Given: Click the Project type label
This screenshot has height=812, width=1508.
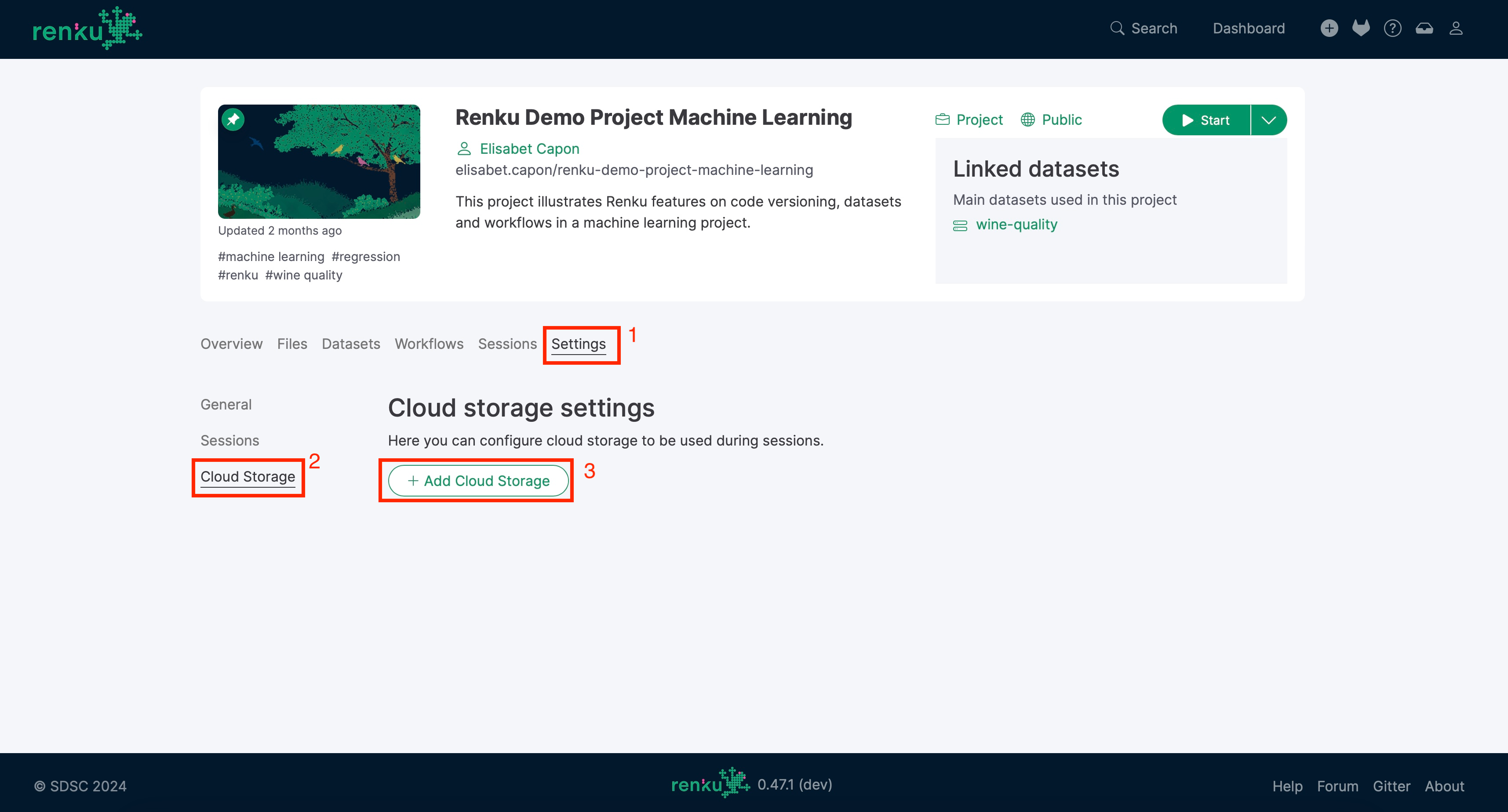Looking at the screenshot, I should pyautogui.click(x=969, y=120).
